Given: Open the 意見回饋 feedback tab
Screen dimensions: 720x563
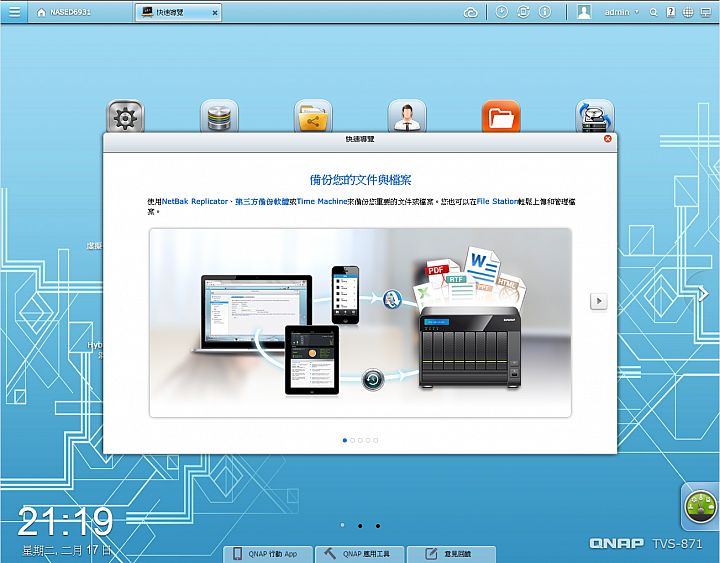Looking at the screenshot, I should pyautogui.click(x=451, y=554).
